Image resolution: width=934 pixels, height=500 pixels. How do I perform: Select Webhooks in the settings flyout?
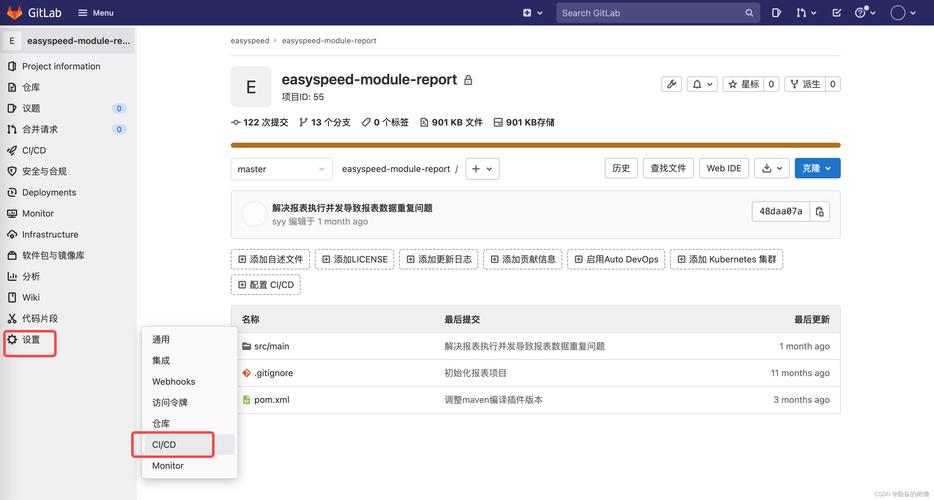pos(173,381)
